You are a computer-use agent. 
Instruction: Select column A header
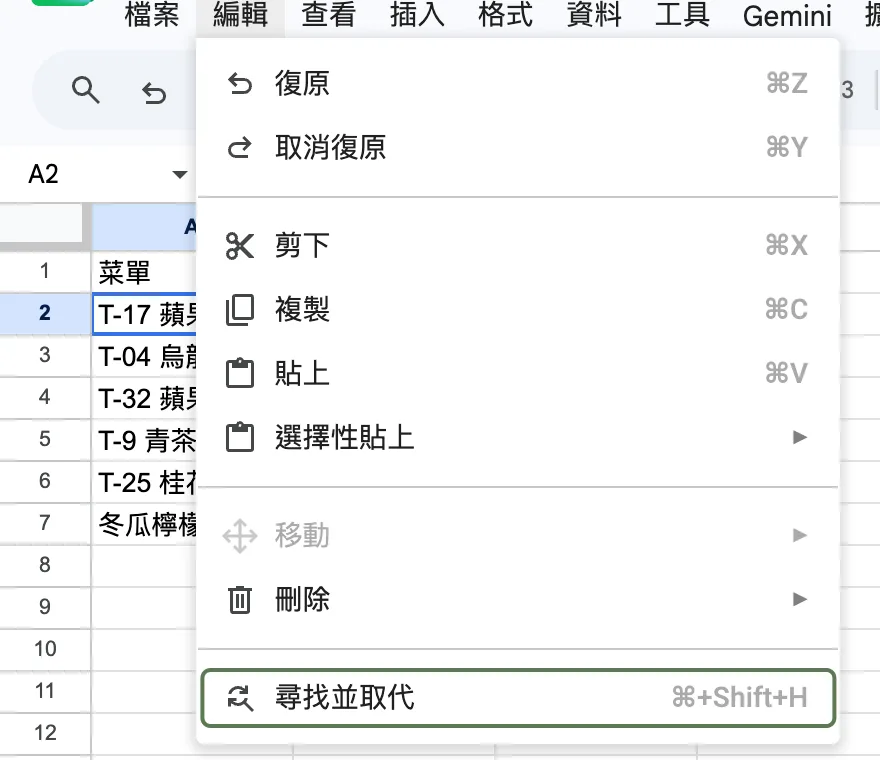pos(144,227)
